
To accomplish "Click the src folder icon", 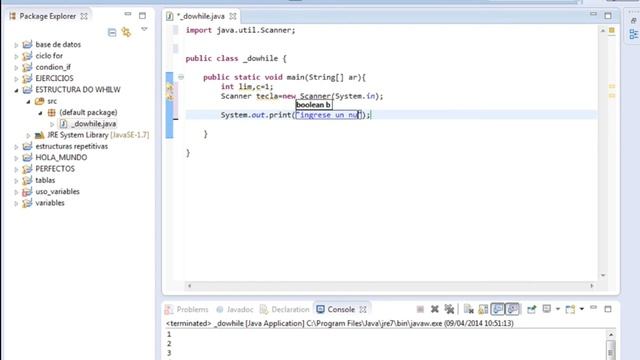I will pyautogui.click(x=39, y=101).
